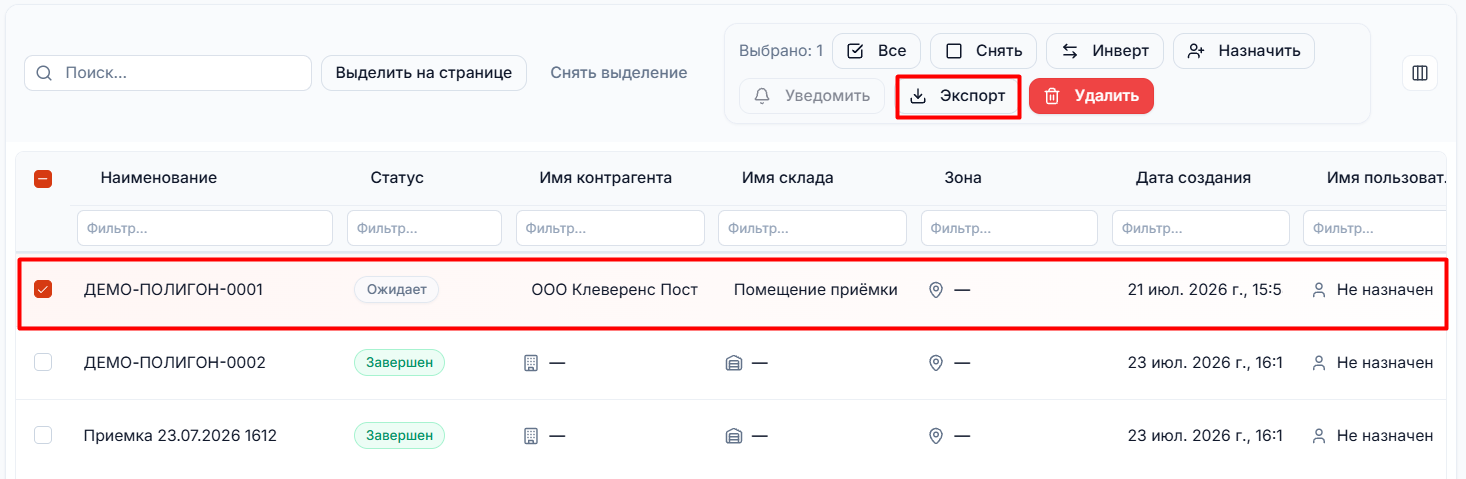
Task: Click warehouse icon in ДЕМО-ПОЛИГОН-0002 row
Action: point(734,363)
